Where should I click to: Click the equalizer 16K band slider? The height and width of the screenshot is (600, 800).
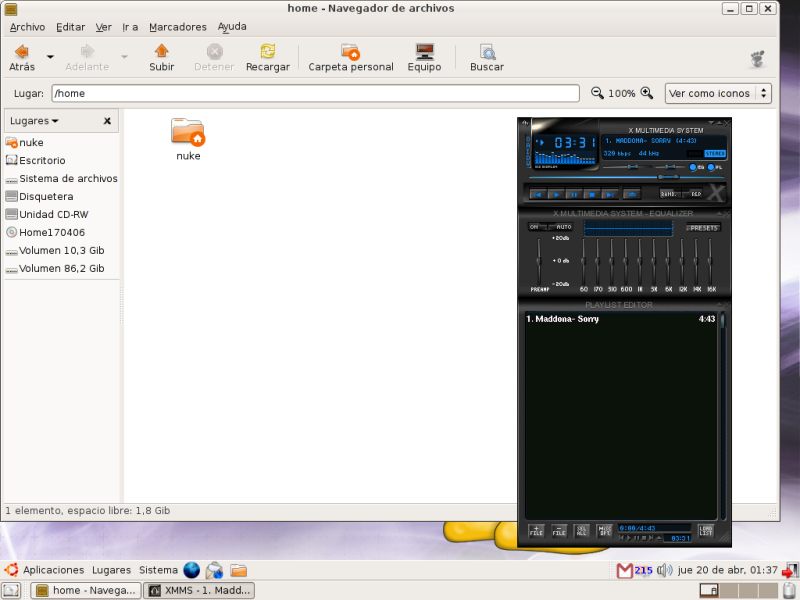click(710, 261)
